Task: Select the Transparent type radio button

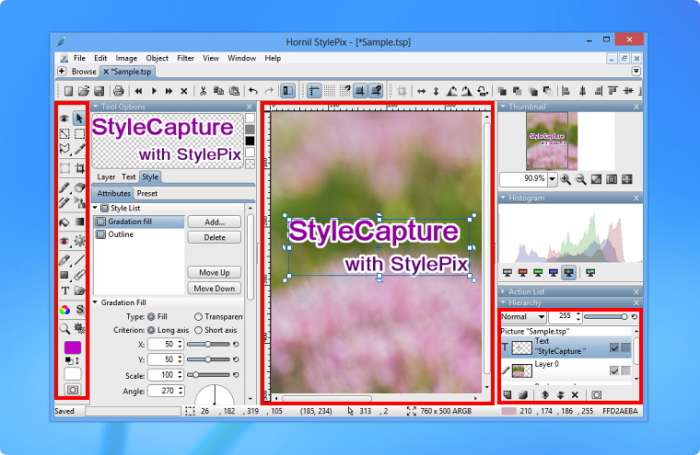Action: click(198, 316)
